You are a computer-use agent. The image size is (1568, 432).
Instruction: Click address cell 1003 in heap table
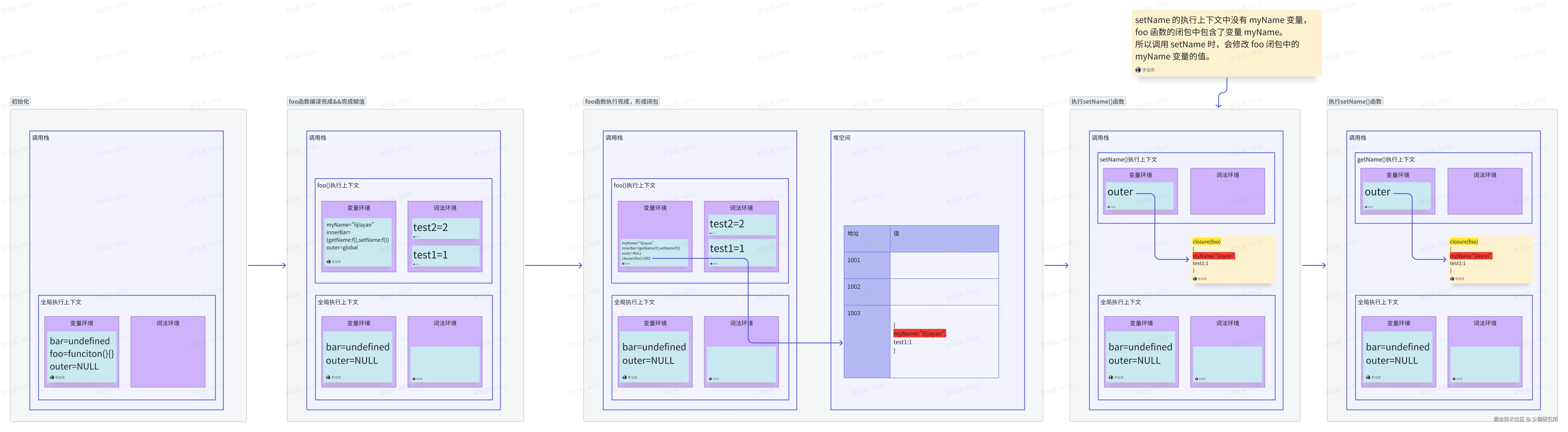point(854,313)
